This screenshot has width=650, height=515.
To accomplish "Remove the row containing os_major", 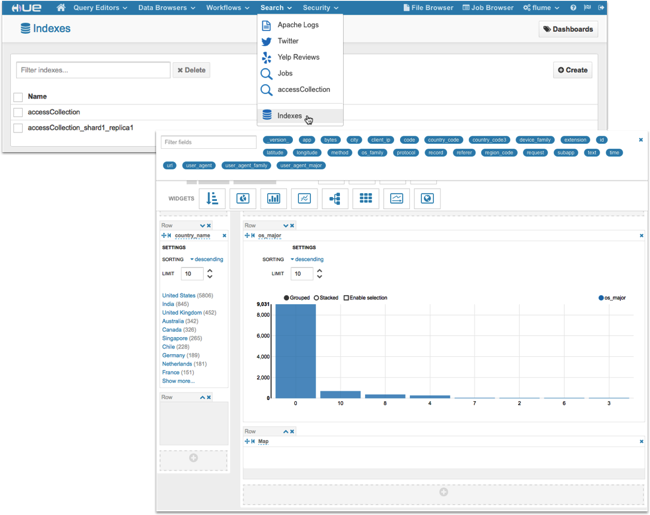I will (292, 226).
